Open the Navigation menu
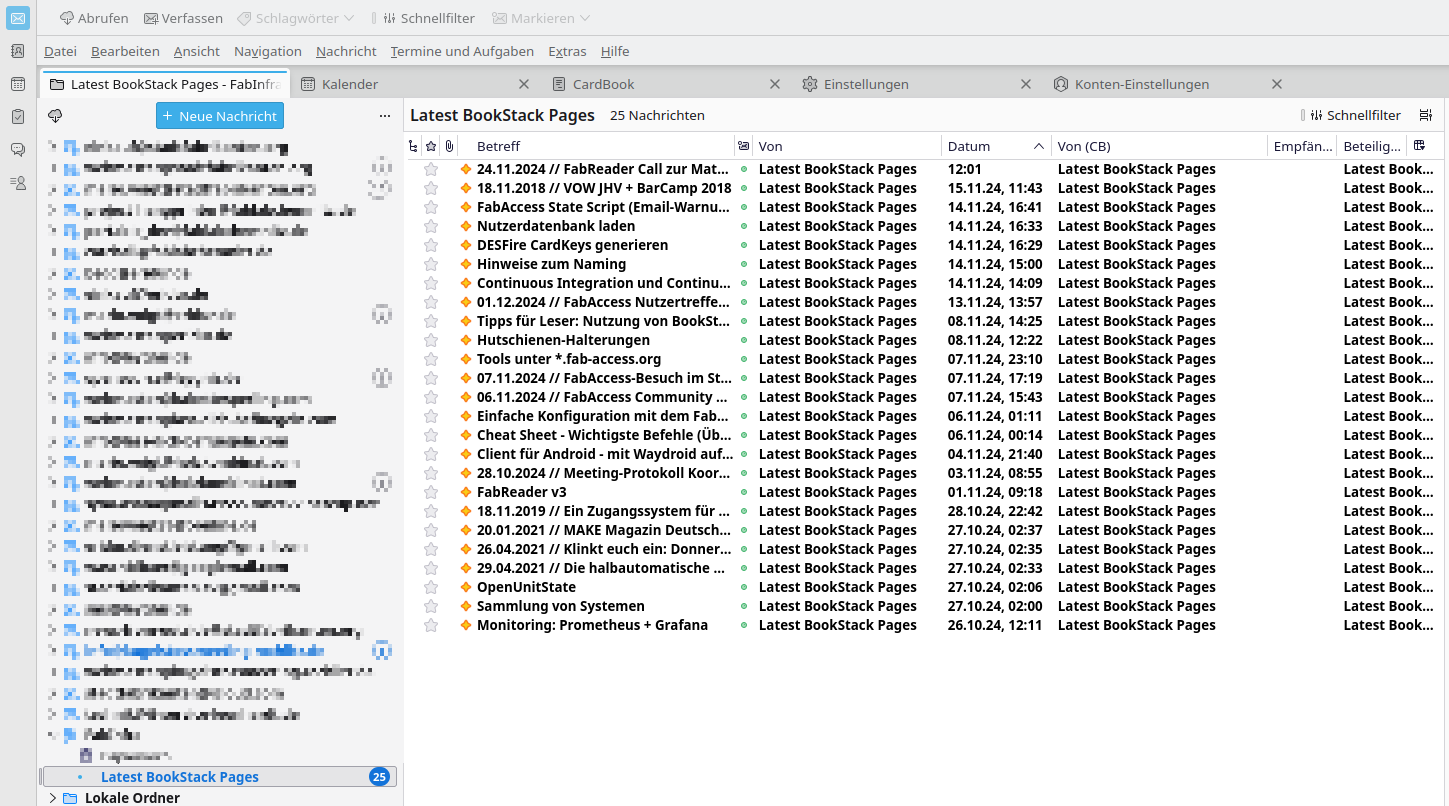The height and width of the screenshot is (806, 1449). click(x=268, y=51)
